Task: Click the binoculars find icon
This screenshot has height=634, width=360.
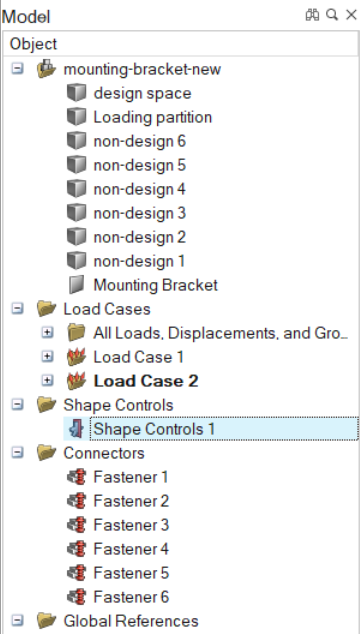Action: pyautogui.click(x=312, y=15)
